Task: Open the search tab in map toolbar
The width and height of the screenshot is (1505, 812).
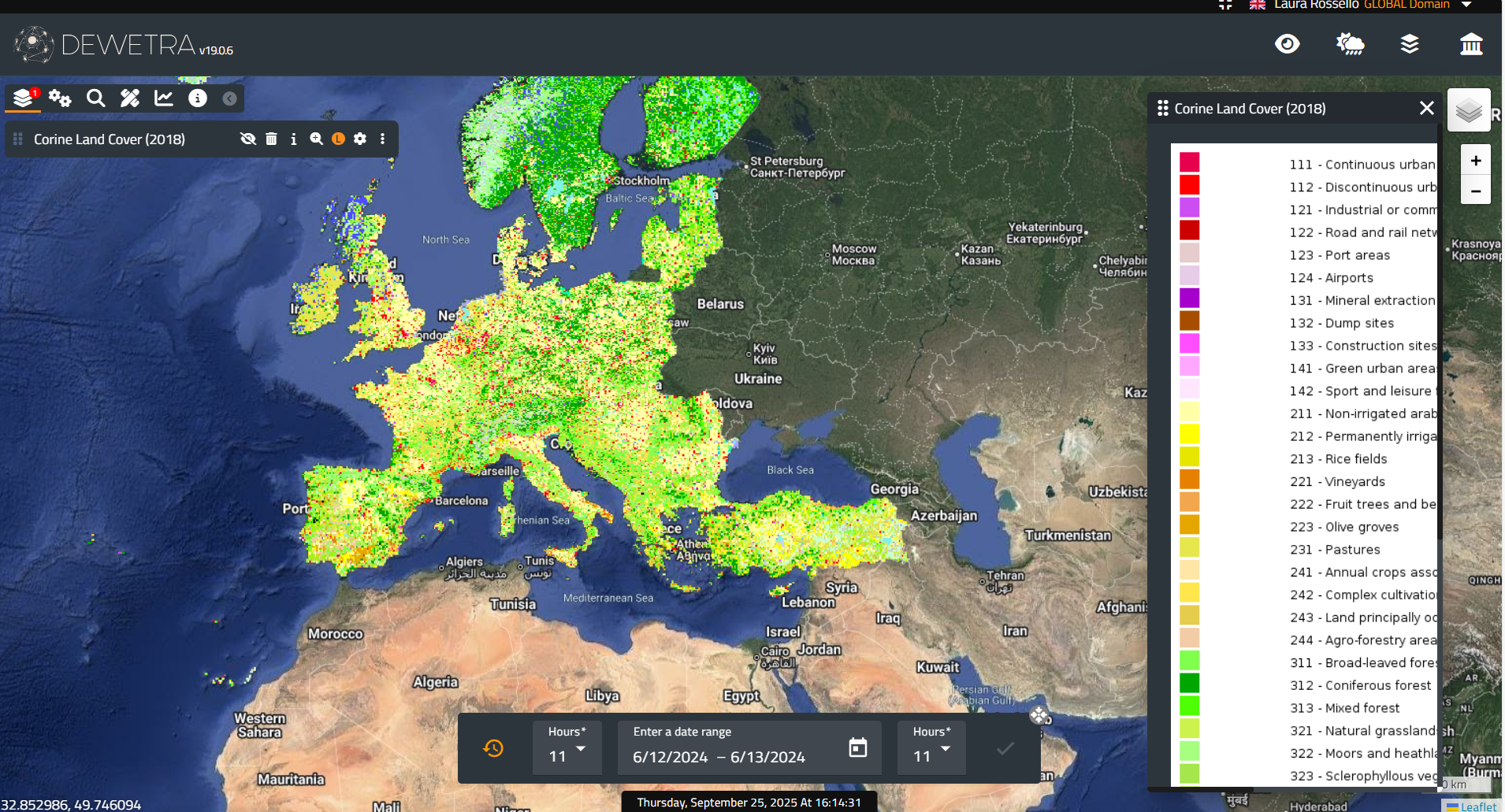Action: coord(95,98)
